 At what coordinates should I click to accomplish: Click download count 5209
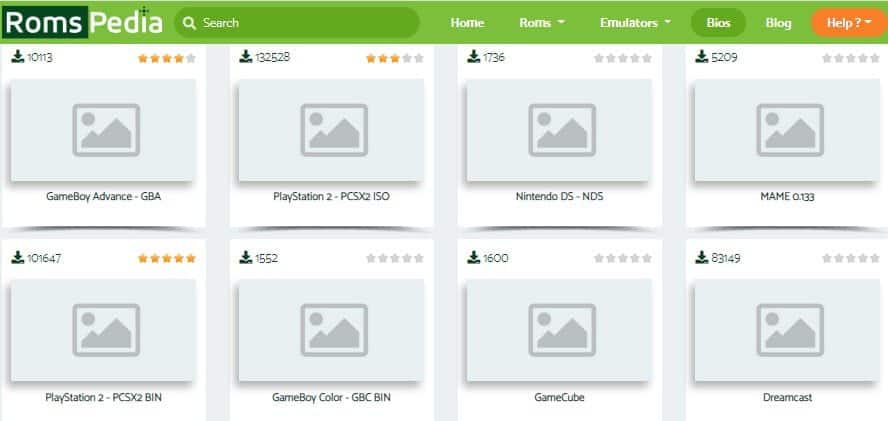click(724, 57)
